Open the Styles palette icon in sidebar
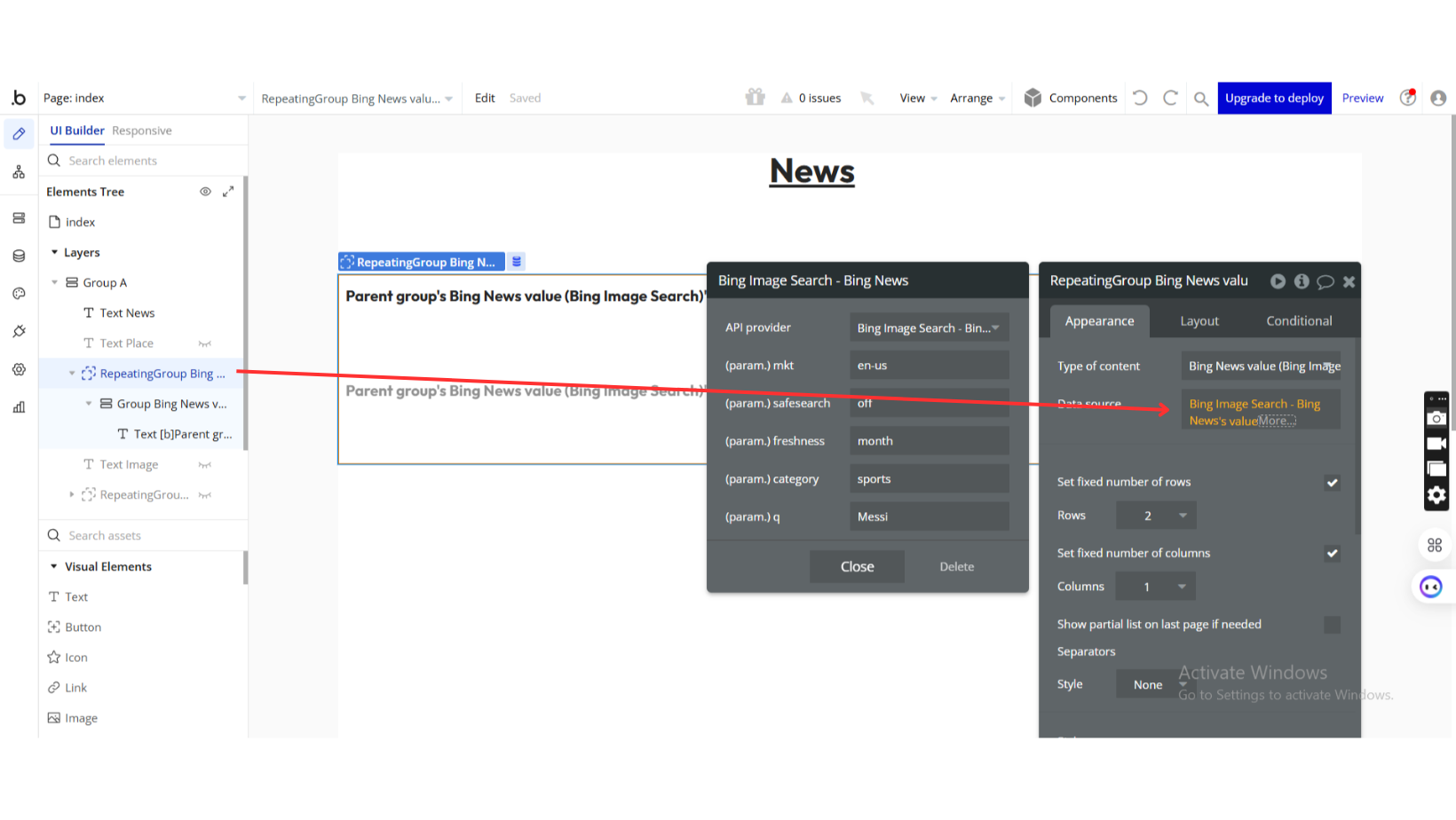 (19, 294)
